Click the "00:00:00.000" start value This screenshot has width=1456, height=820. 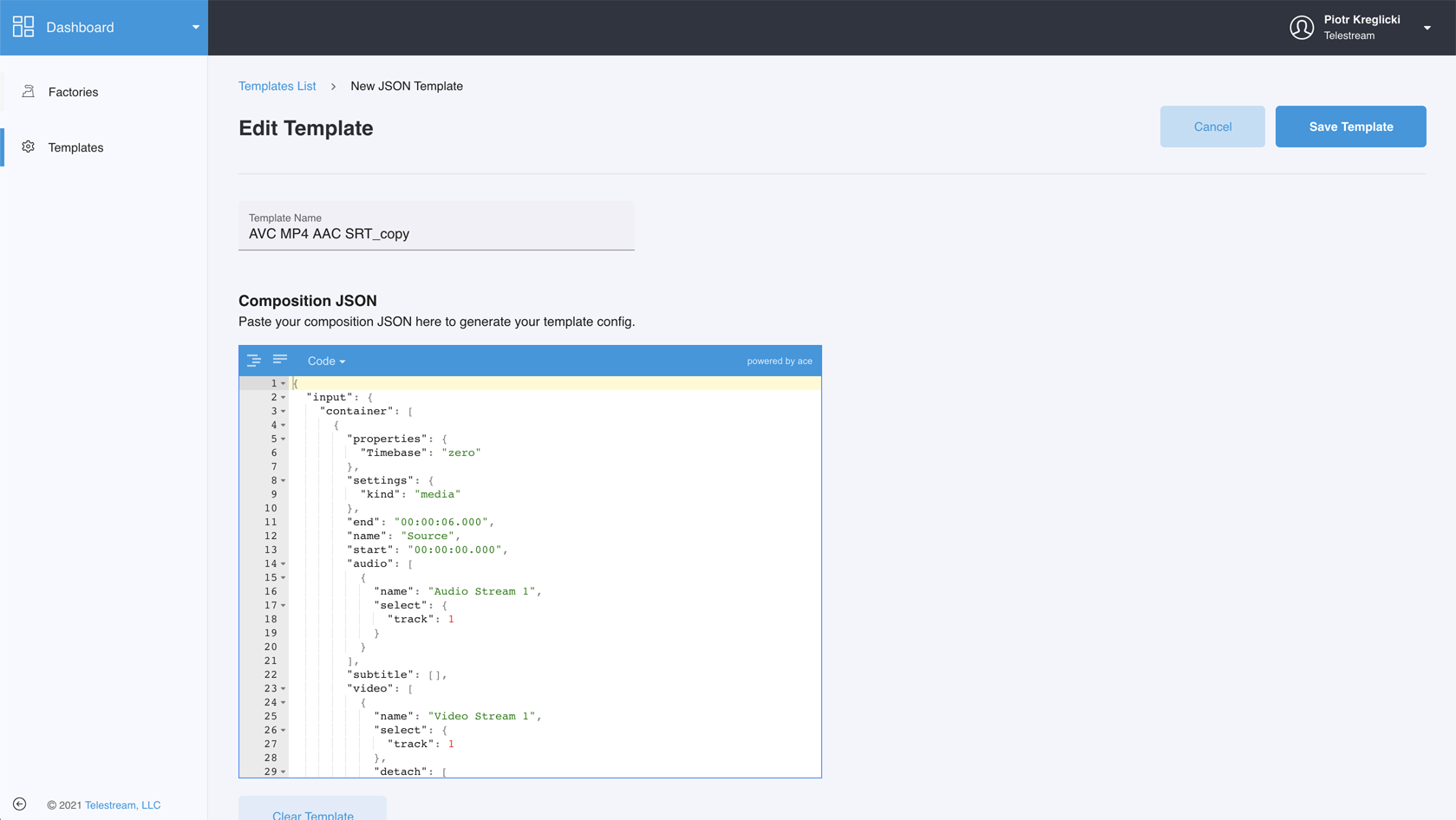[x=454, y=550]
